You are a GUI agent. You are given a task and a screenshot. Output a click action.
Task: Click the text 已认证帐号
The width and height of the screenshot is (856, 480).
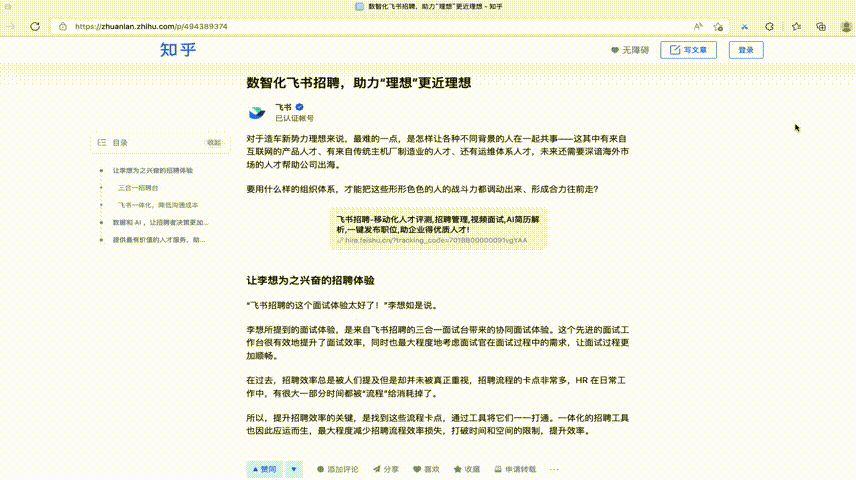click(x=294, y=118)
